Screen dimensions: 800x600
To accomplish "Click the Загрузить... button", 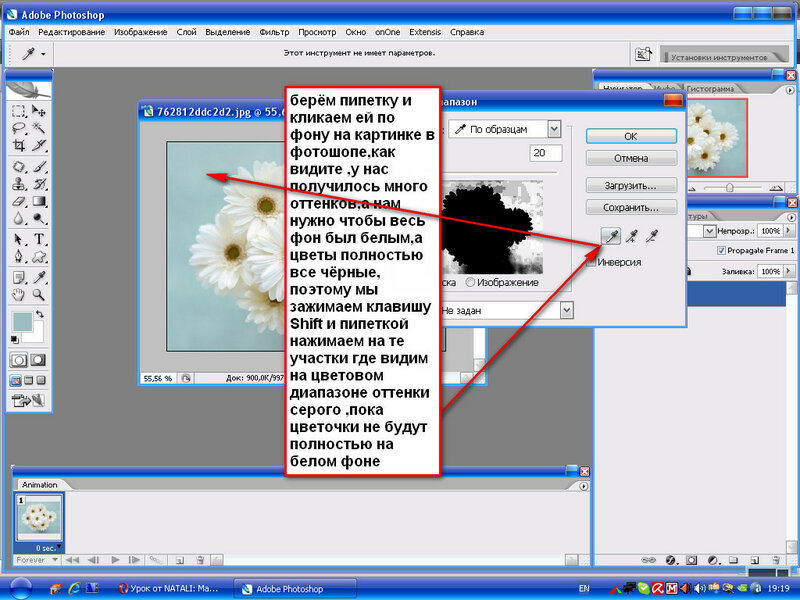I will coord(631,185).
